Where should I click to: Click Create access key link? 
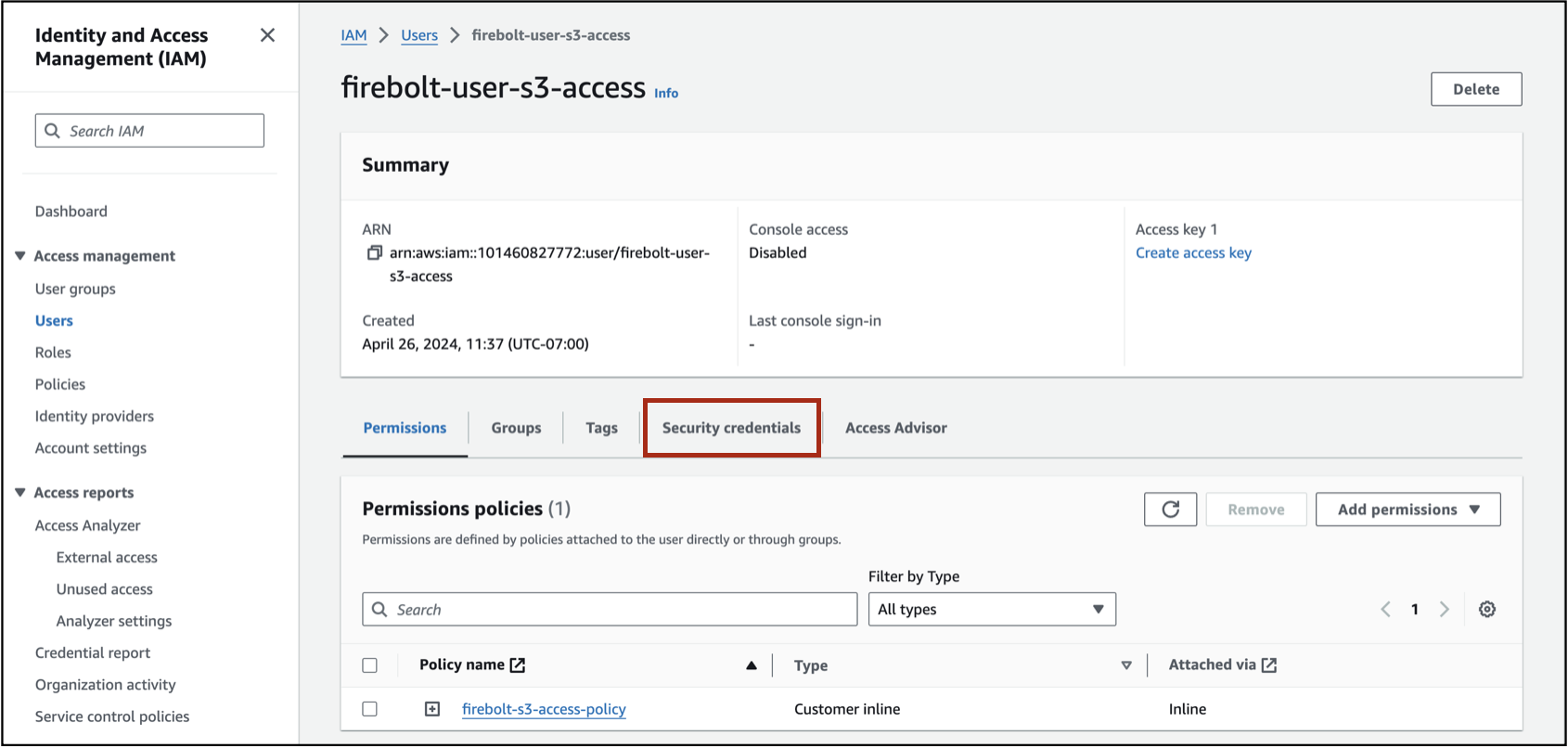click(x=1193, y=253)
